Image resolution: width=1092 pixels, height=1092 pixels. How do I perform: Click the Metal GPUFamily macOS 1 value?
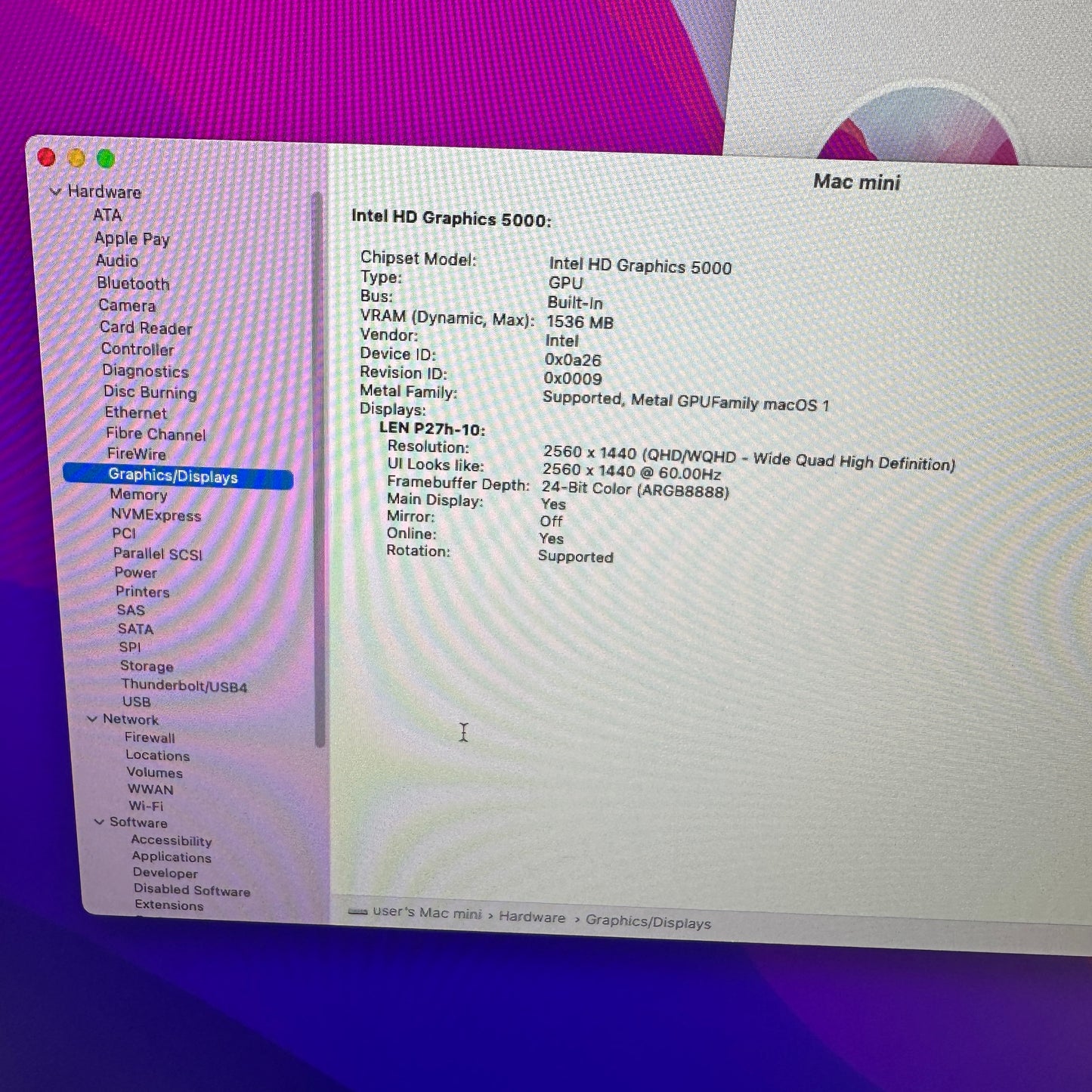coord(685,401)
